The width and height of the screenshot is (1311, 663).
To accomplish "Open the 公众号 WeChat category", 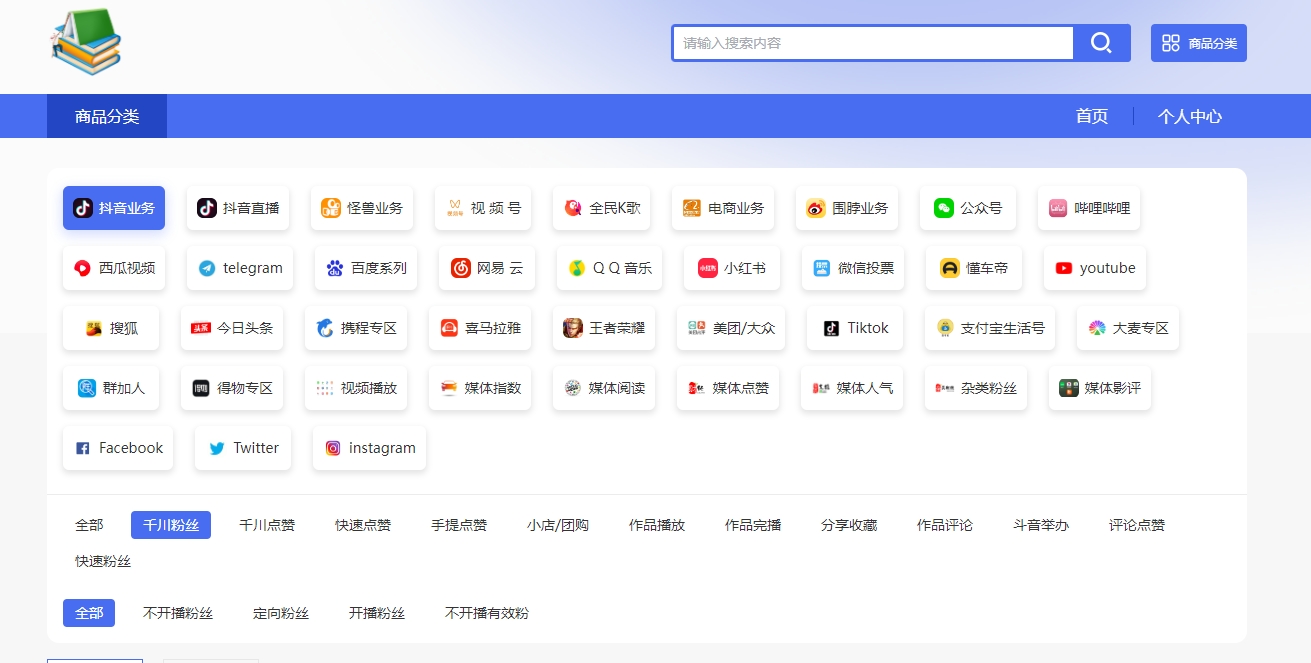I will point(968,208).
